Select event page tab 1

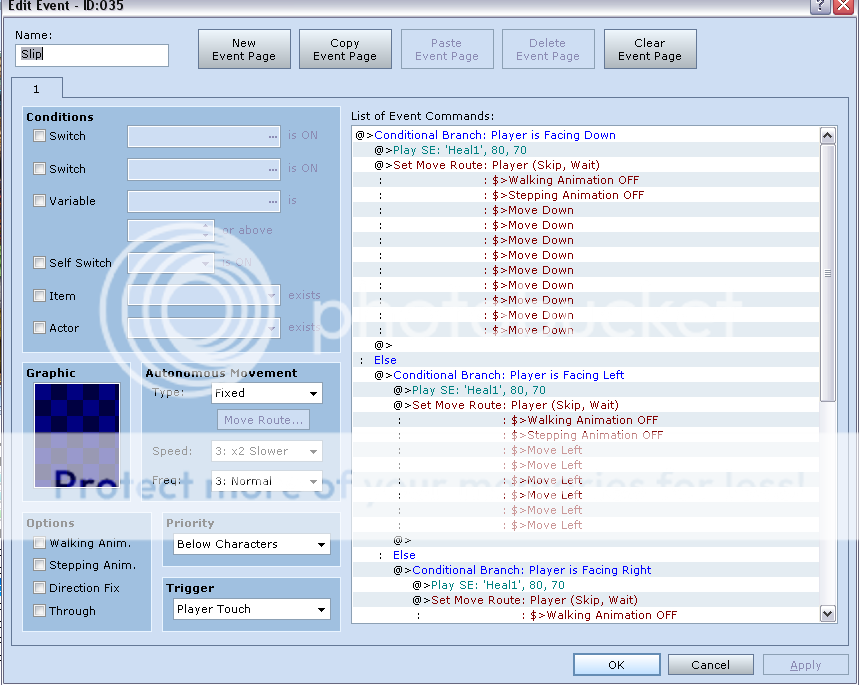tap(37, 89)
